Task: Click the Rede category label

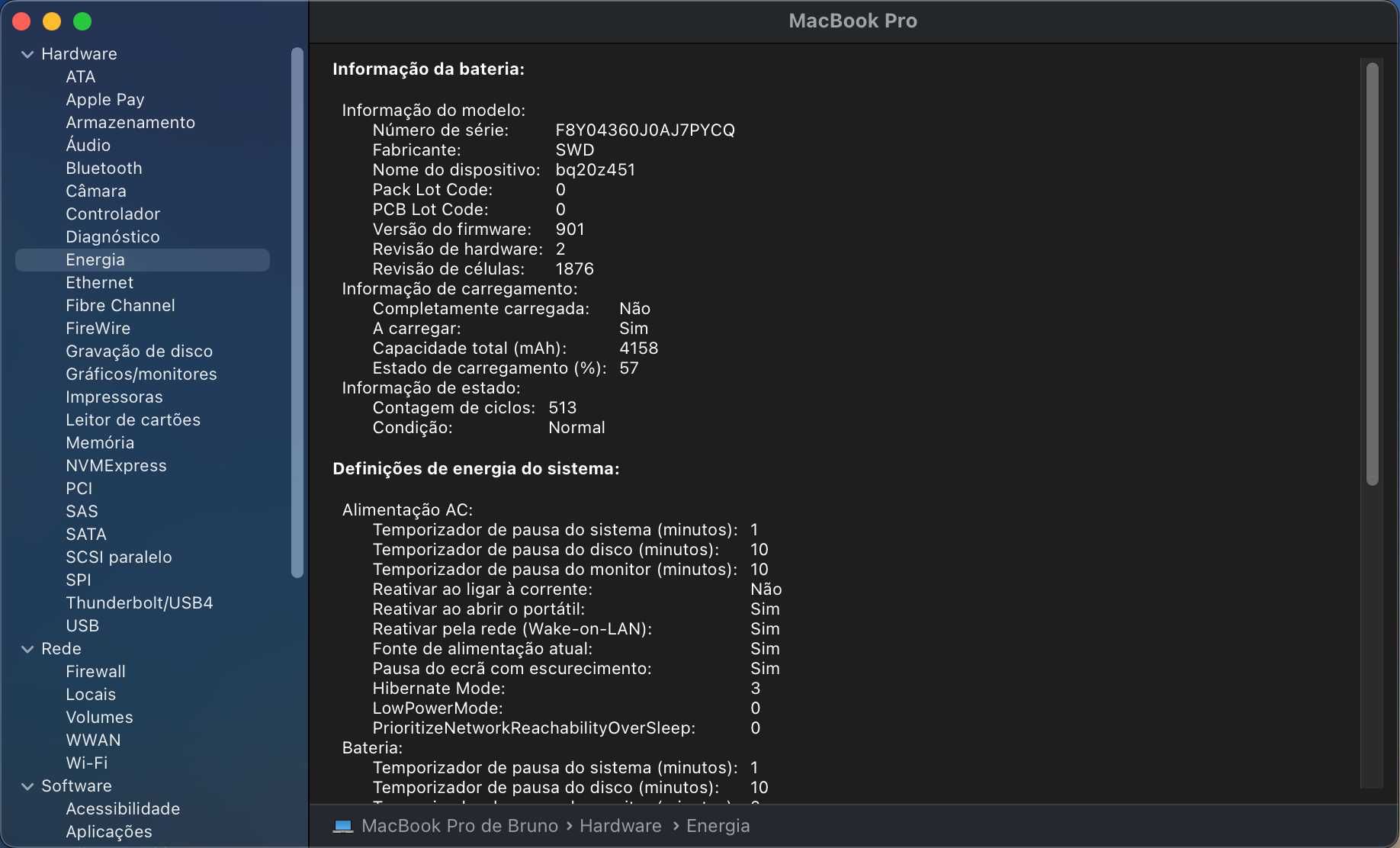Action: [61, 649]
